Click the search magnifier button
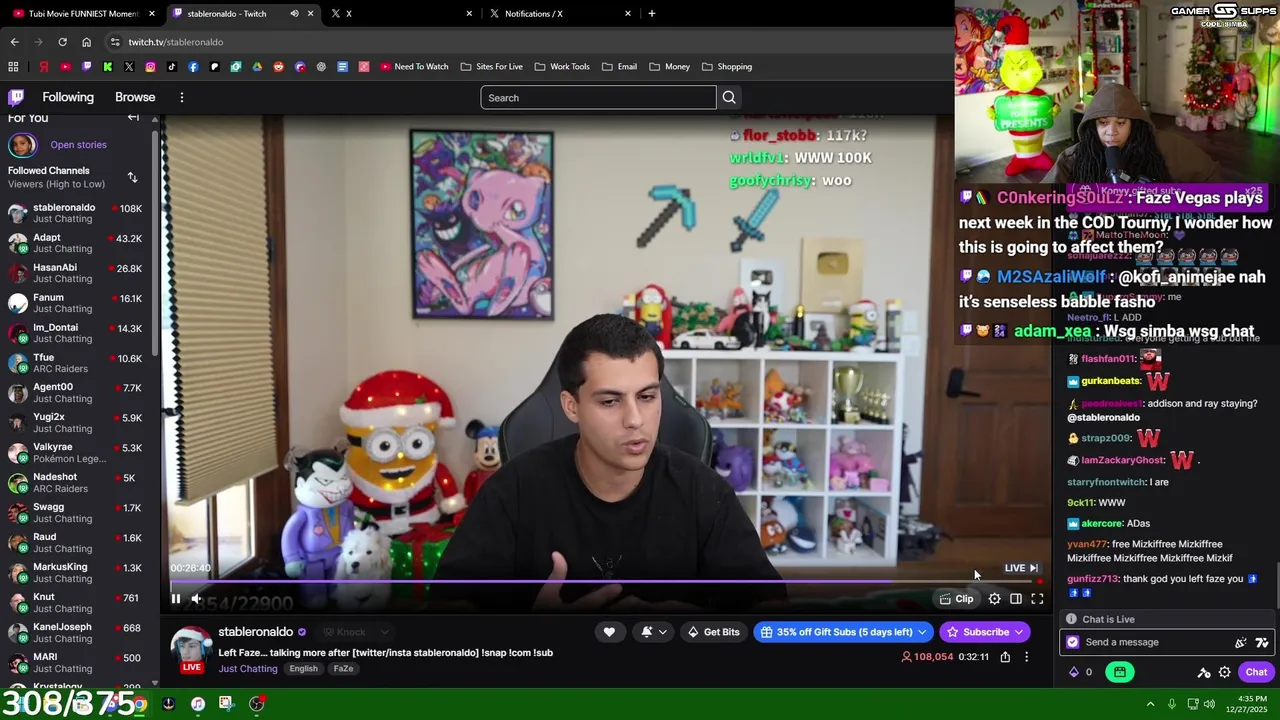The width and height of the screenshot is (1280, 720). tap(729, 97)
